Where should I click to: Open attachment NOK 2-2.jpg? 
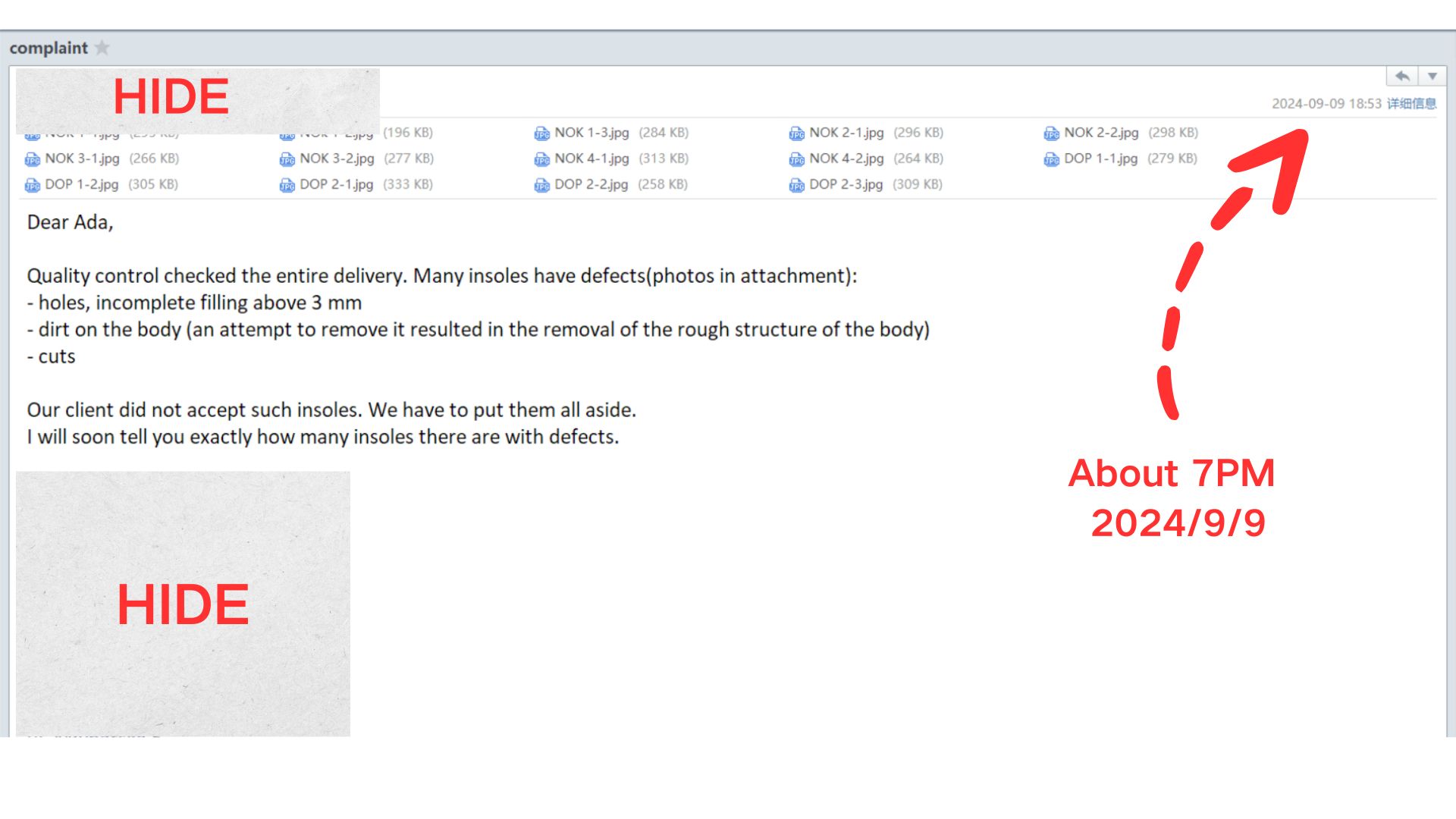(x=1101, y=133)
